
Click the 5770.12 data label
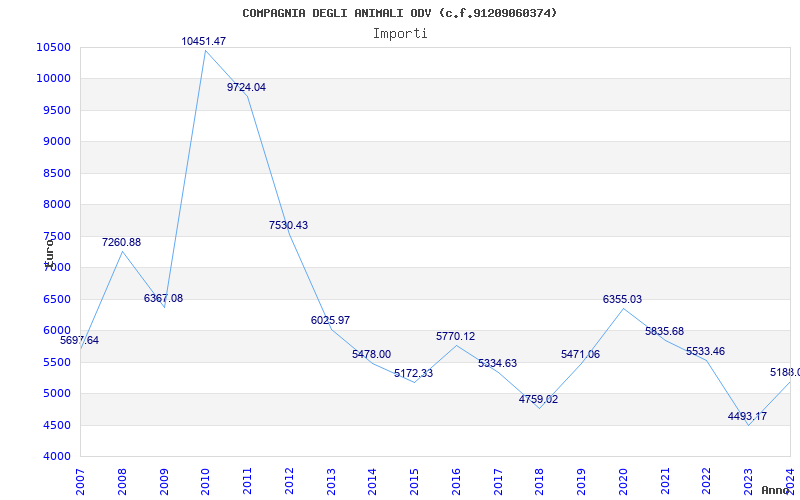(x=455, y=336)
